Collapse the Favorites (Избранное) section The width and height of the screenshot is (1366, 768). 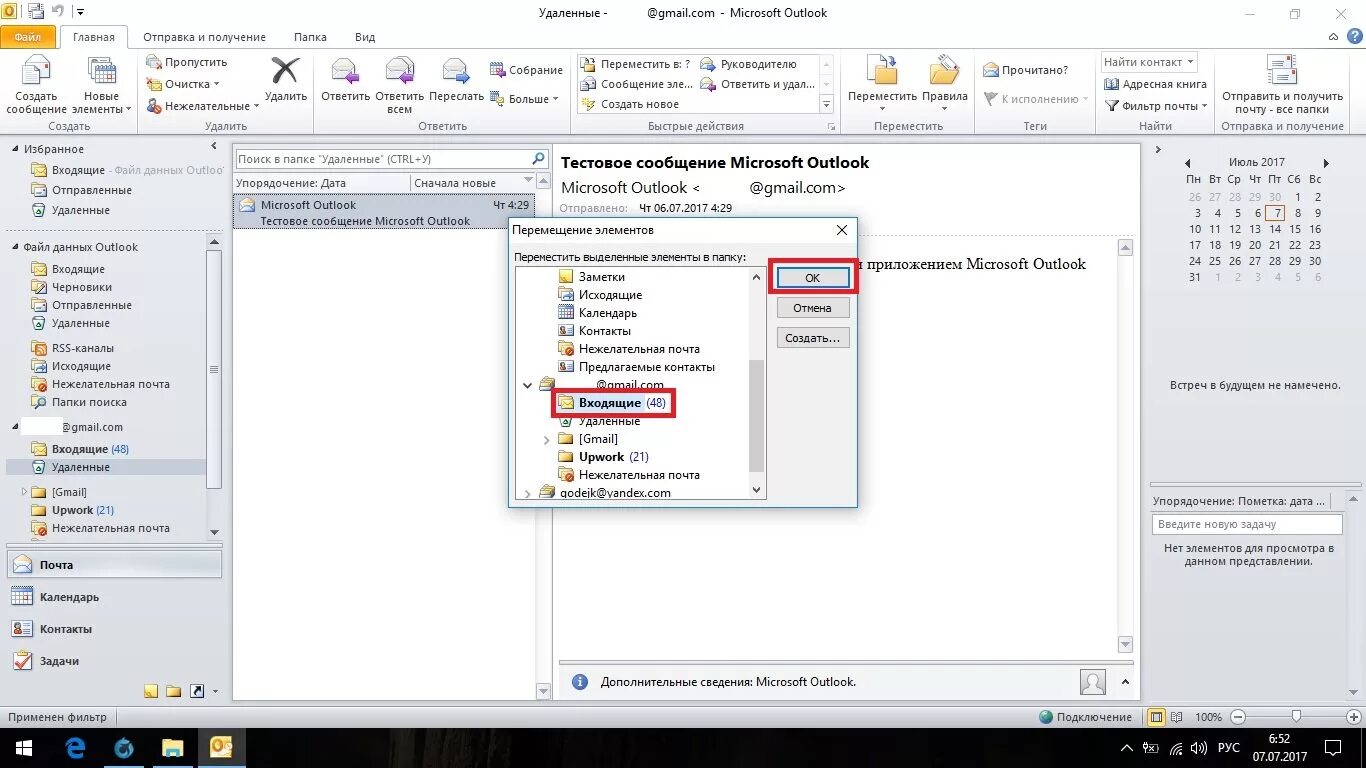15,149
